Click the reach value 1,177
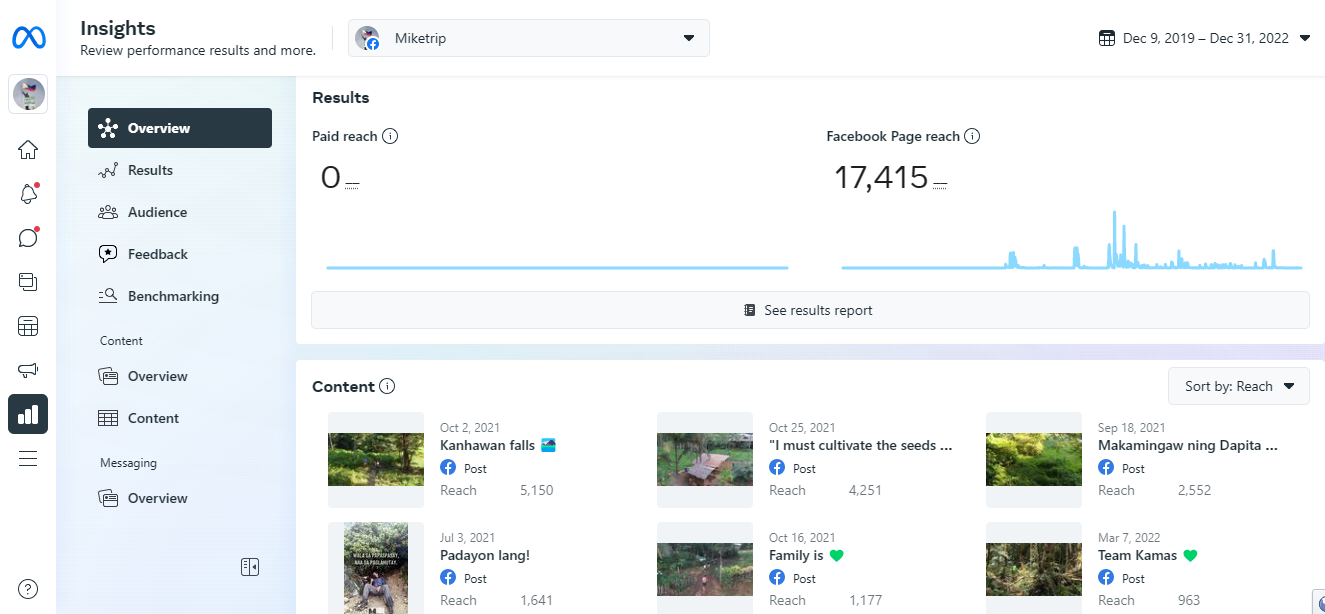The height and width of the screenshot is (614, 1325). click(x=865, y=600)
